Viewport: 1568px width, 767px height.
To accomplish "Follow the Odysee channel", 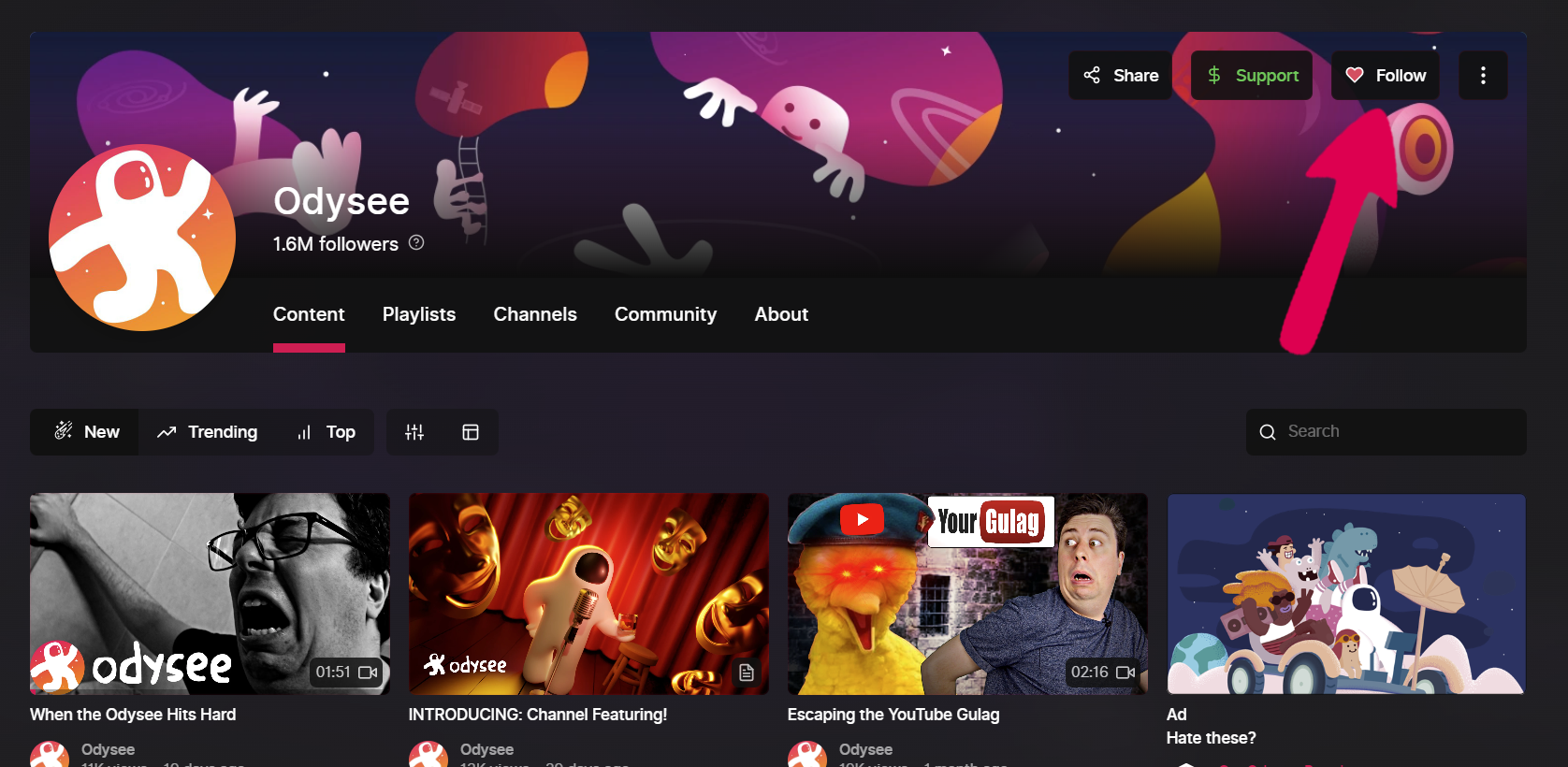I will pyautogui.click(x=1386, y=76).
